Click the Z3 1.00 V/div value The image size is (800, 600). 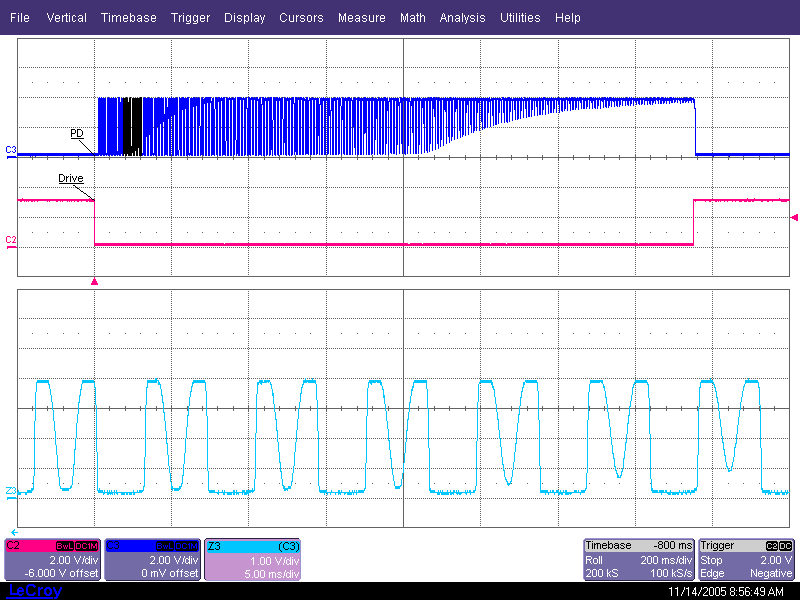pyautogui.click(x=274, y=561)
